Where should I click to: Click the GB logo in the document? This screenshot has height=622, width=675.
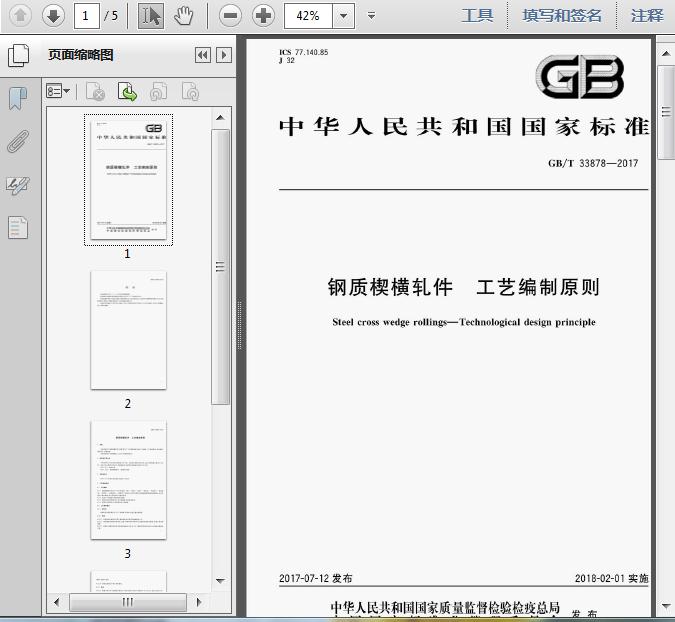pos(580,77)
